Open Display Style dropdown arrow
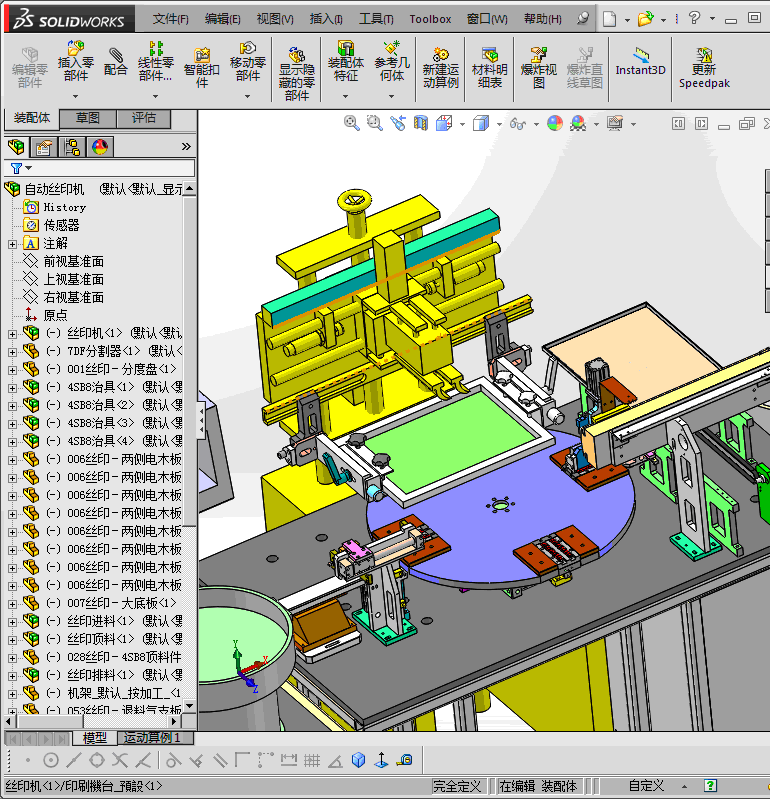Image resolution: width=770 pixels, height=799 pixels. (x=499, y=124)
